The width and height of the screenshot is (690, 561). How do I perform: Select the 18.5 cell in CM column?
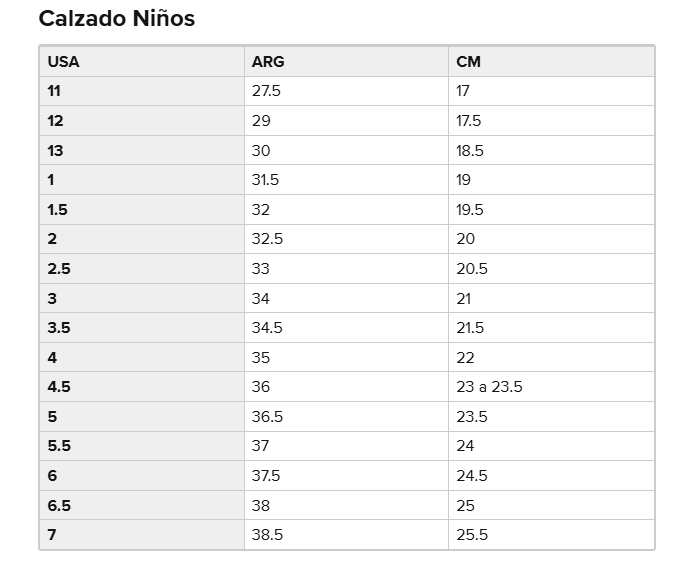[469, 150]
